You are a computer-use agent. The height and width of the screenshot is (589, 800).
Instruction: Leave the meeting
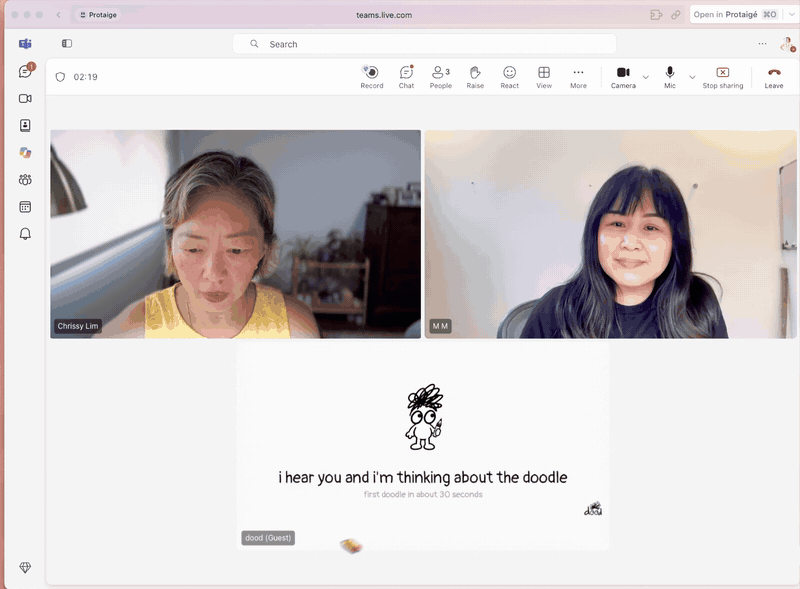773,77
